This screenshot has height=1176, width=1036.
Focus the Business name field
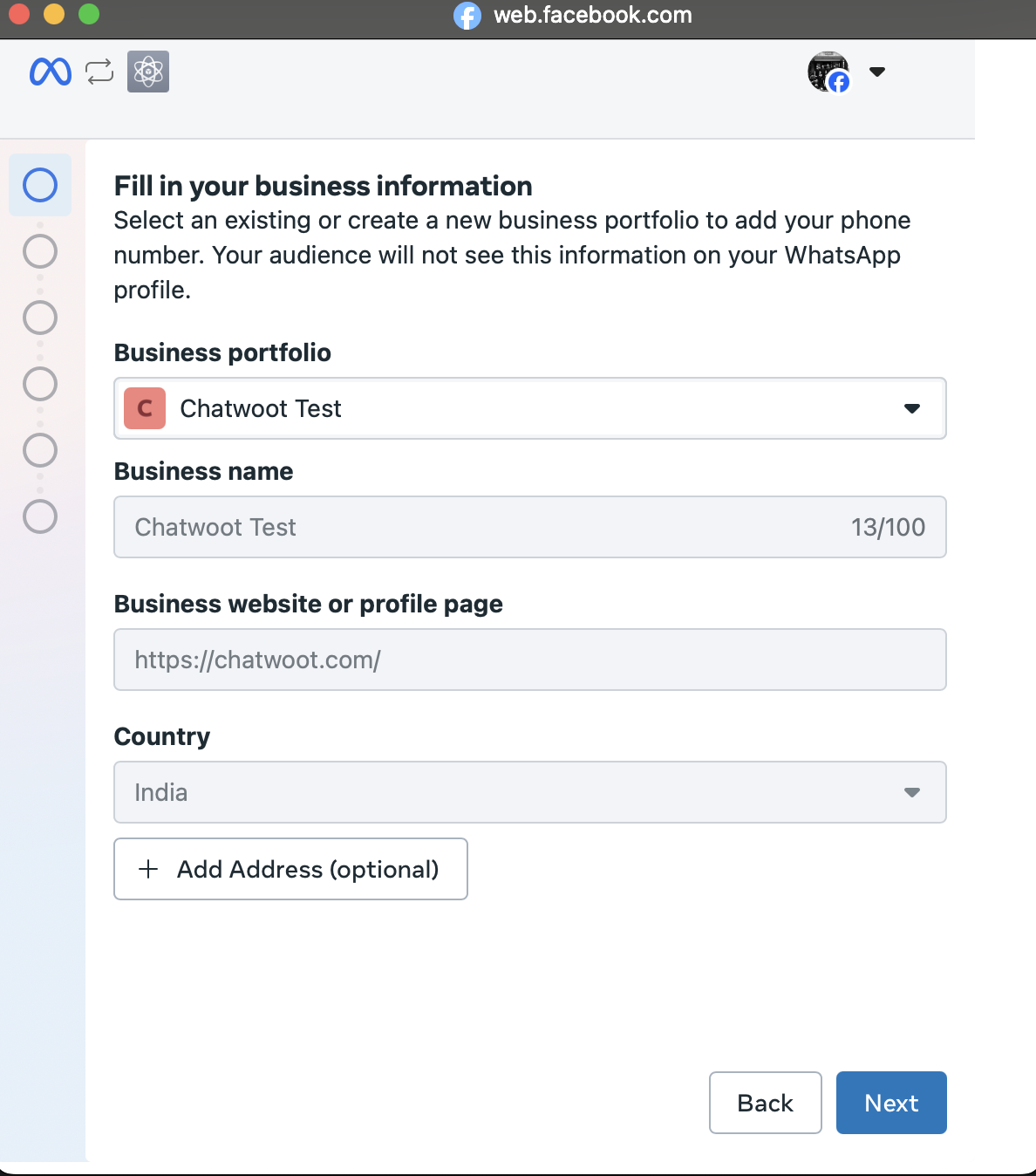[x=530, y=527]
